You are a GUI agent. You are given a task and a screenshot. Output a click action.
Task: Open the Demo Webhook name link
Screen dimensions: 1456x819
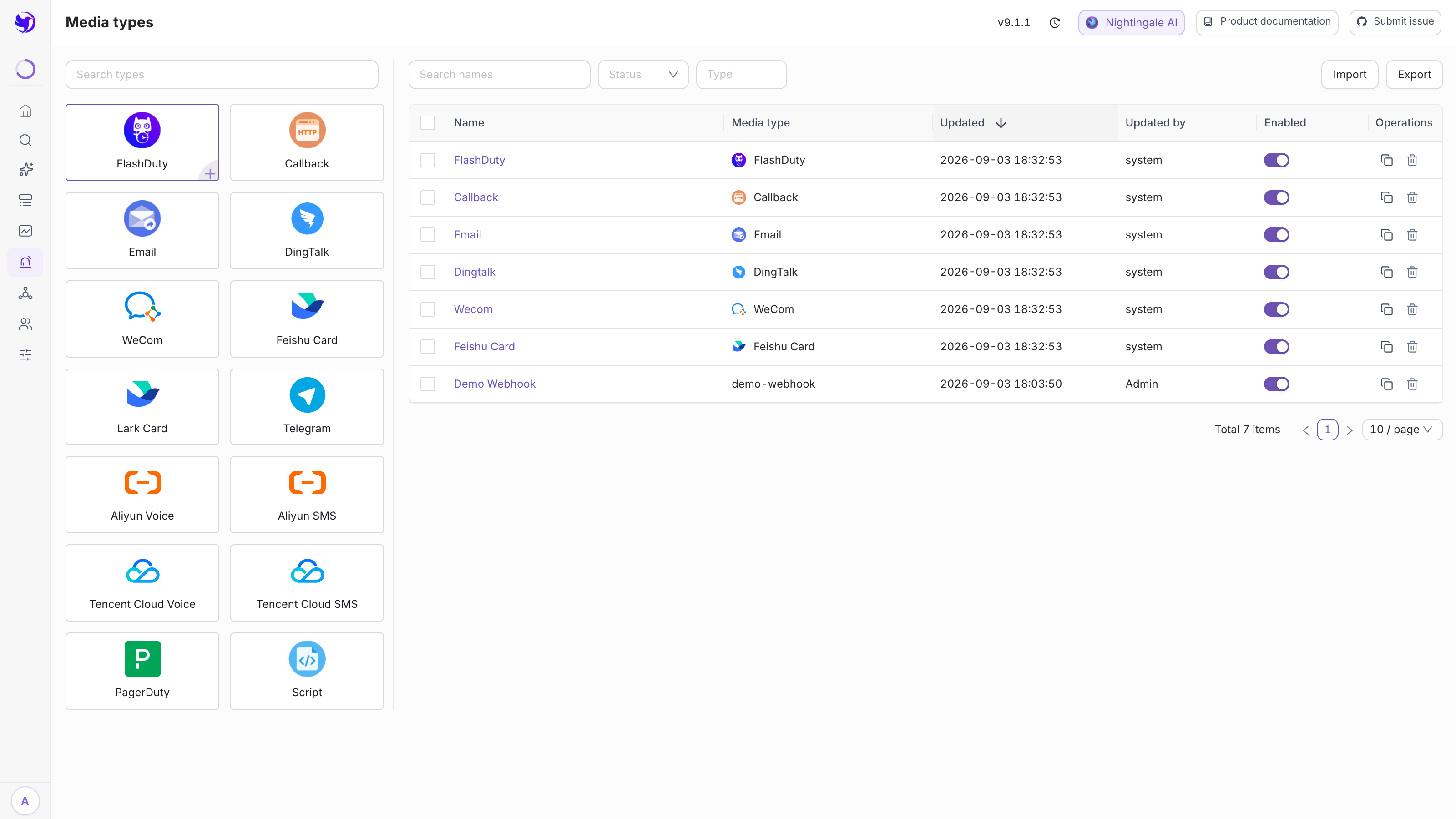tap(495, 384)
